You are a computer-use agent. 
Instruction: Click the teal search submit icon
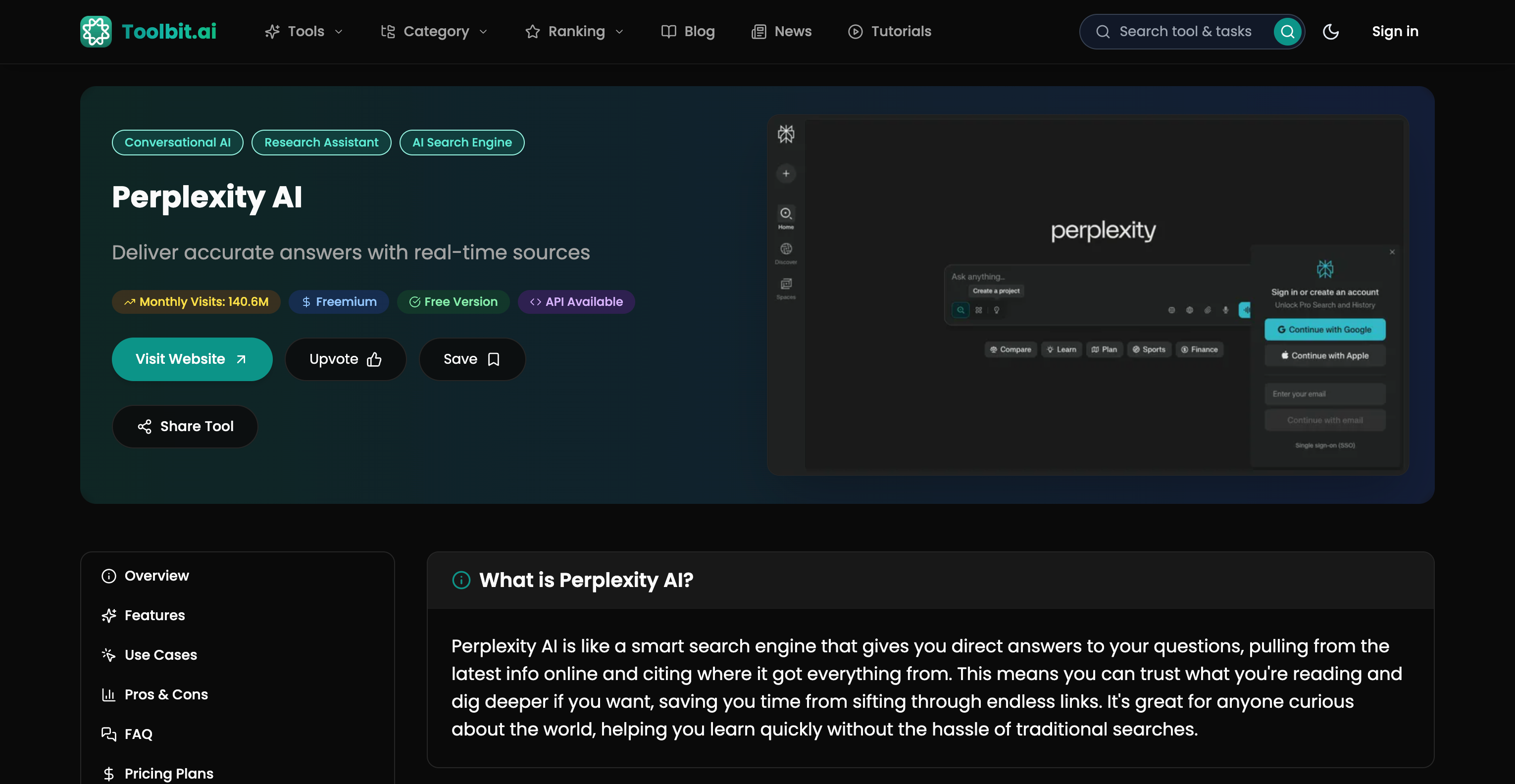coord(1287,31)
